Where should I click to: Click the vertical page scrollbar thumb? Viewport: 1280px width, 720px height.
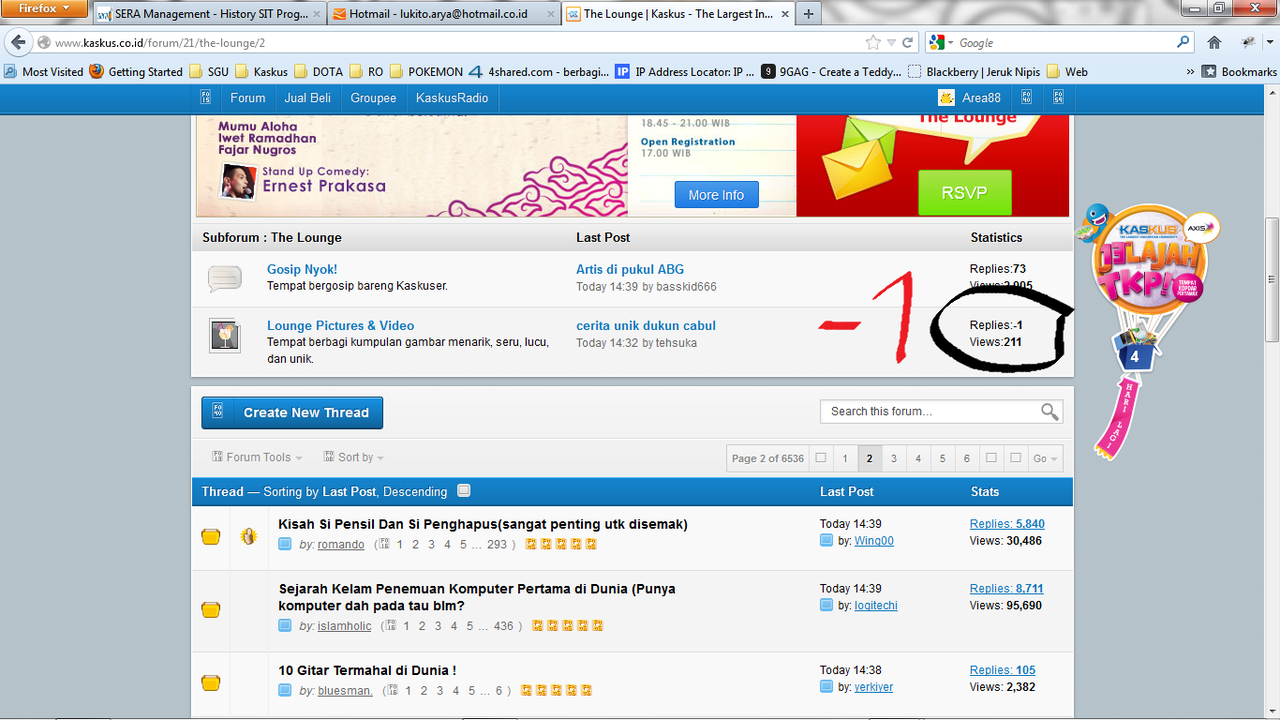(1271, 279)
